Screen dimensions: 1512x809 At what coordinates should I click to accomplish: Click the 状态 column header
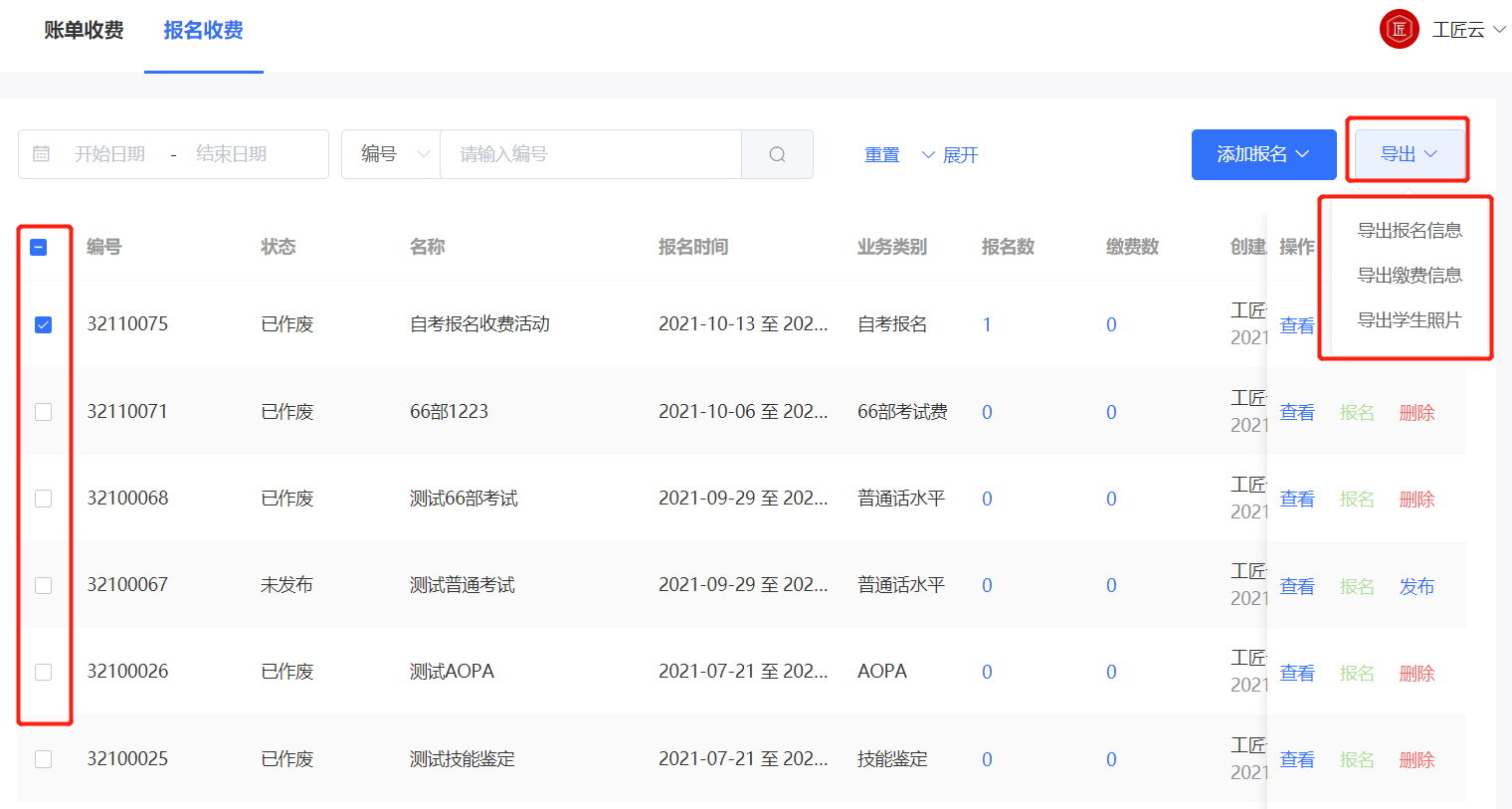click(x=279, y=247)
